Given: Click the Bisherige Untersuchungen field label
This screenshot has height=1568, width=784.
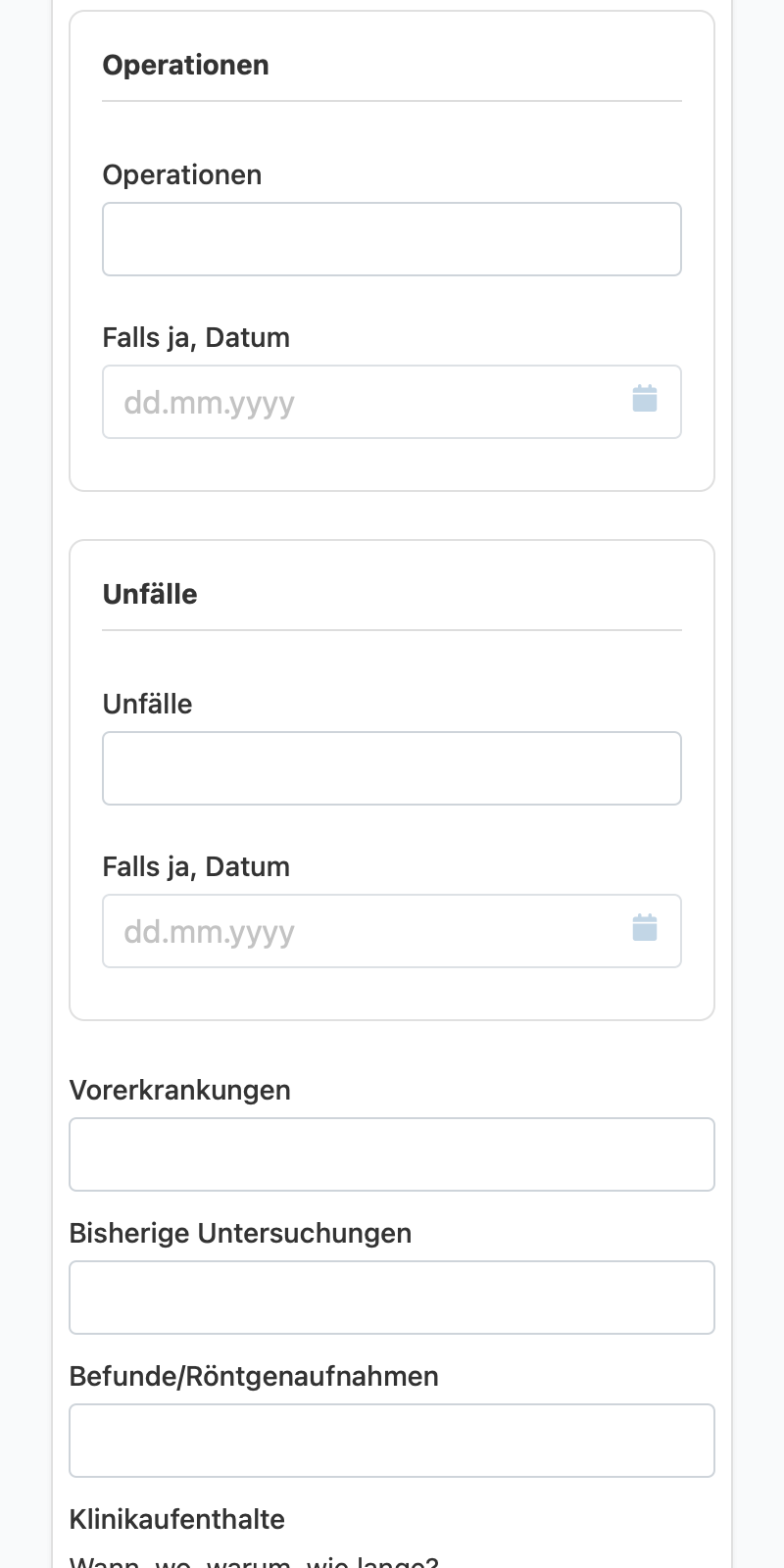Looking at the screenshot, I should (240, 1233).
